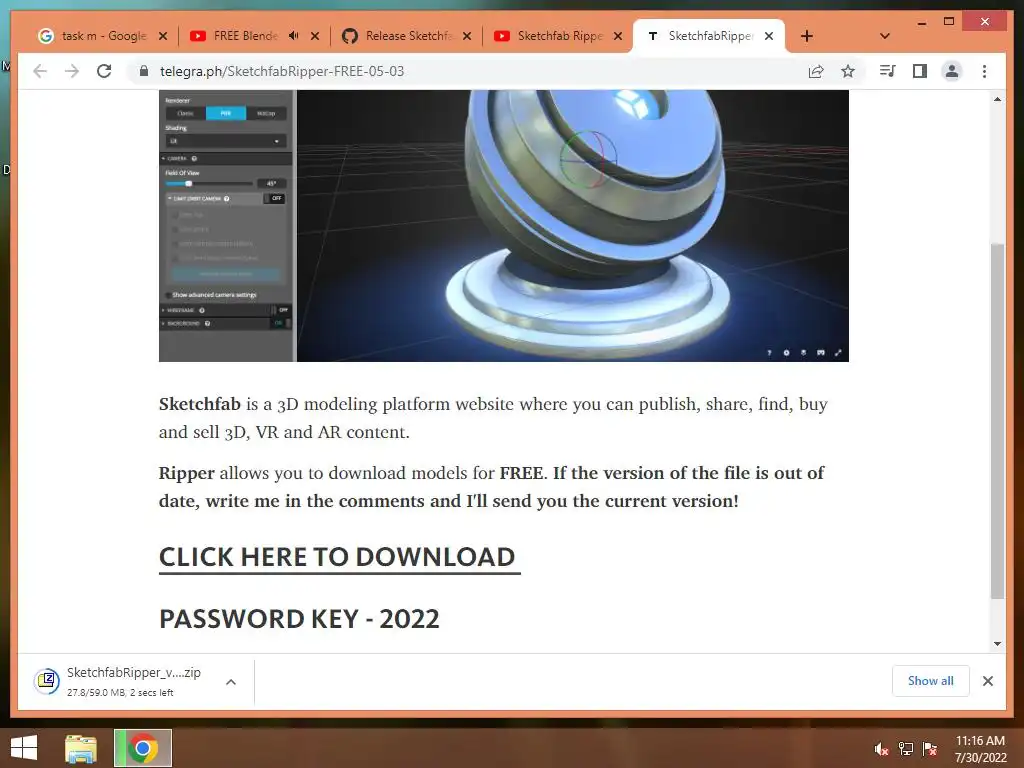Click the network tray icon
The image size is (1024, 768).
[x=906, y=749]
